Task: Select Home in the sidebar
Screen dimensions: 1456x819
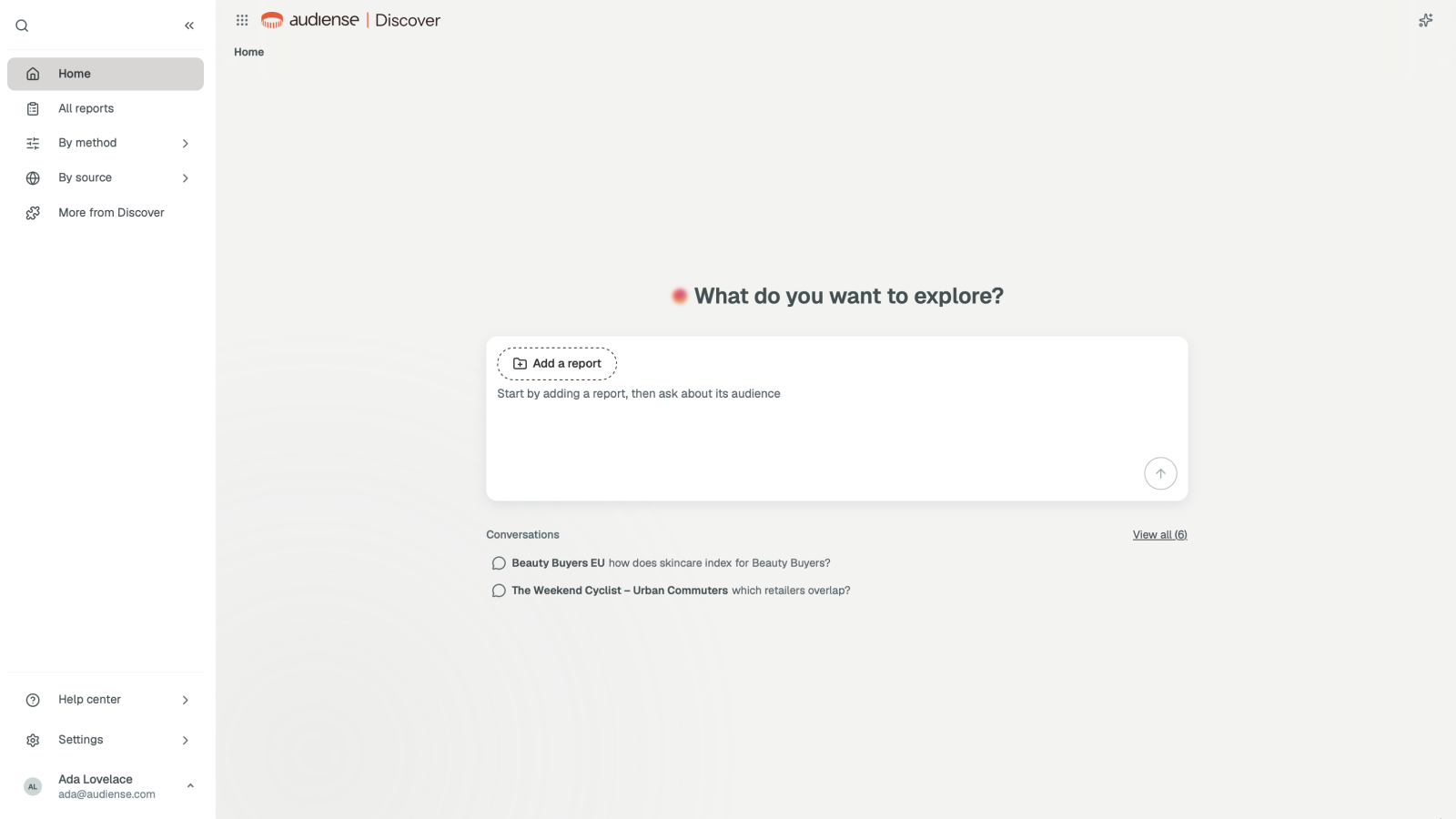Action: [x=106, y=74]
